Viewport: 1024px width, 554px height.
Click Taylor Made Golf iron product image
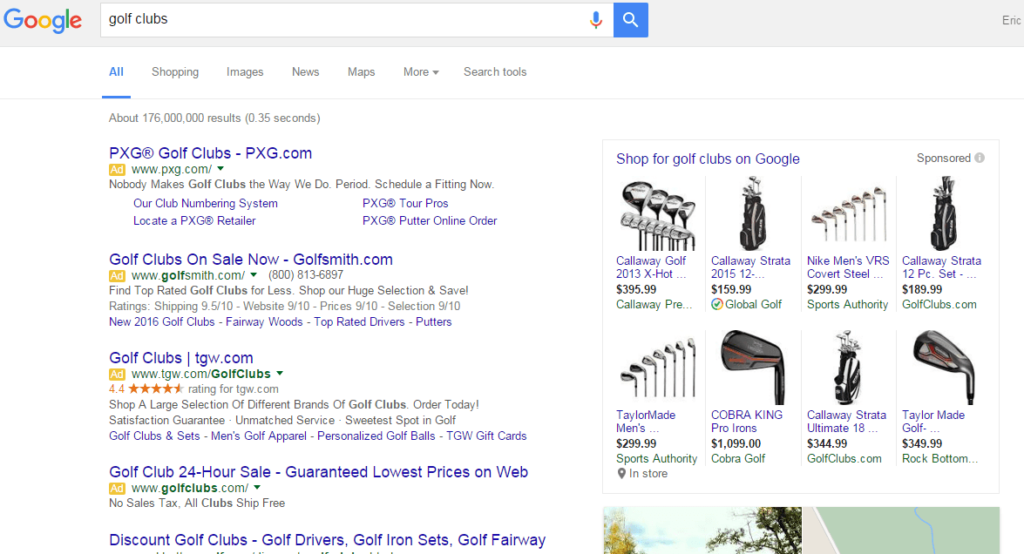(x=944, y=368)
